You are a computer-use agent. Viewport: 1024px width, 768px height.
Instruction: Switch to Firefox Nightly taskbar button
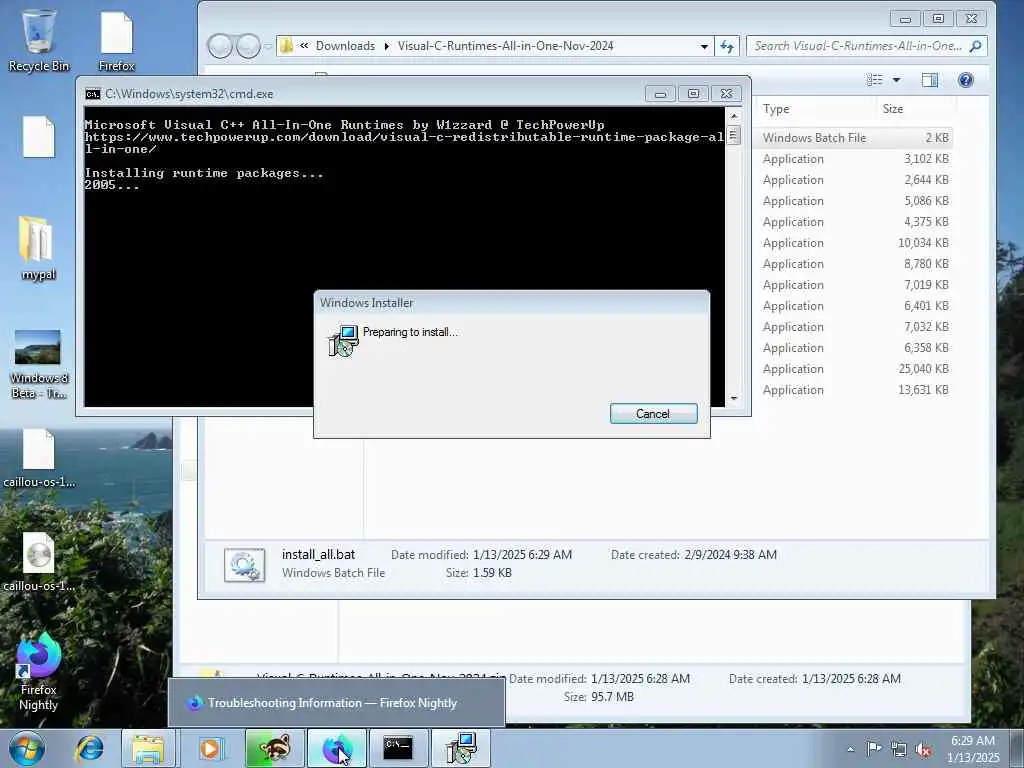pyautogui.click(x=336, y=748)
